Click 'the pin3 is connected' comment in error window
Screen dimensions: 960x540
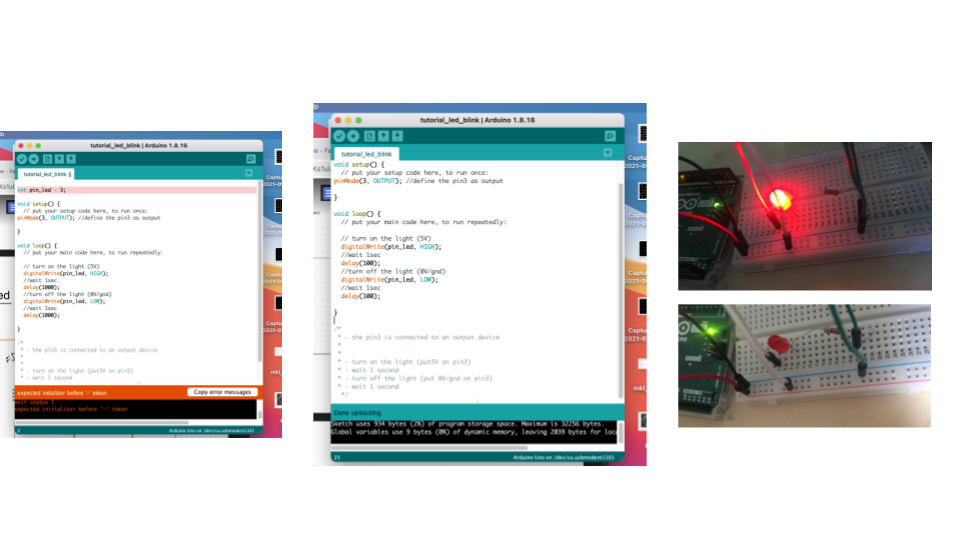pyautogui.click(x=95, y=350)
